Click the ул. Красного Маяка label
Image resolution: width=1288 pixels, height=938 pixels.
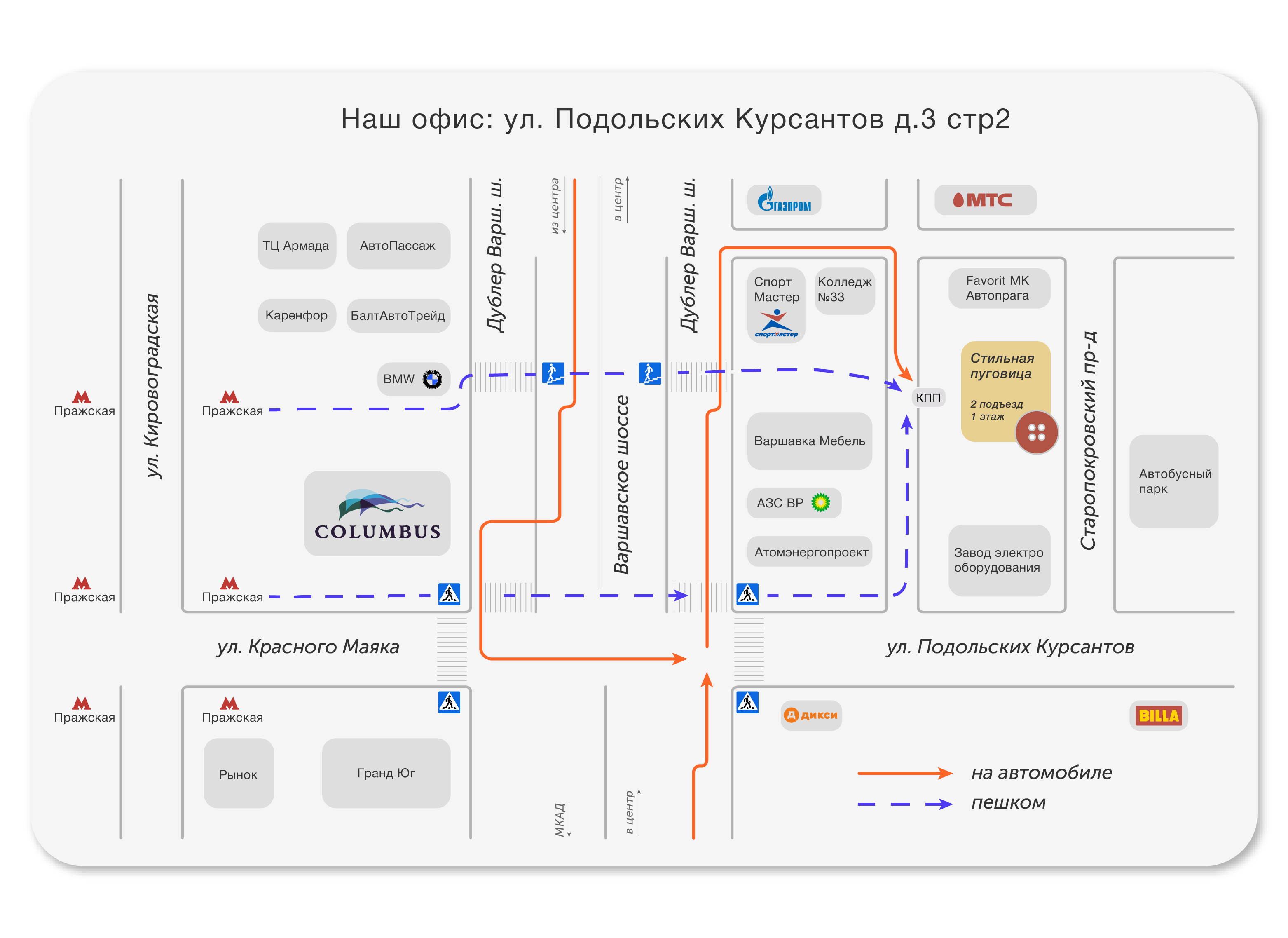point(308,647)
